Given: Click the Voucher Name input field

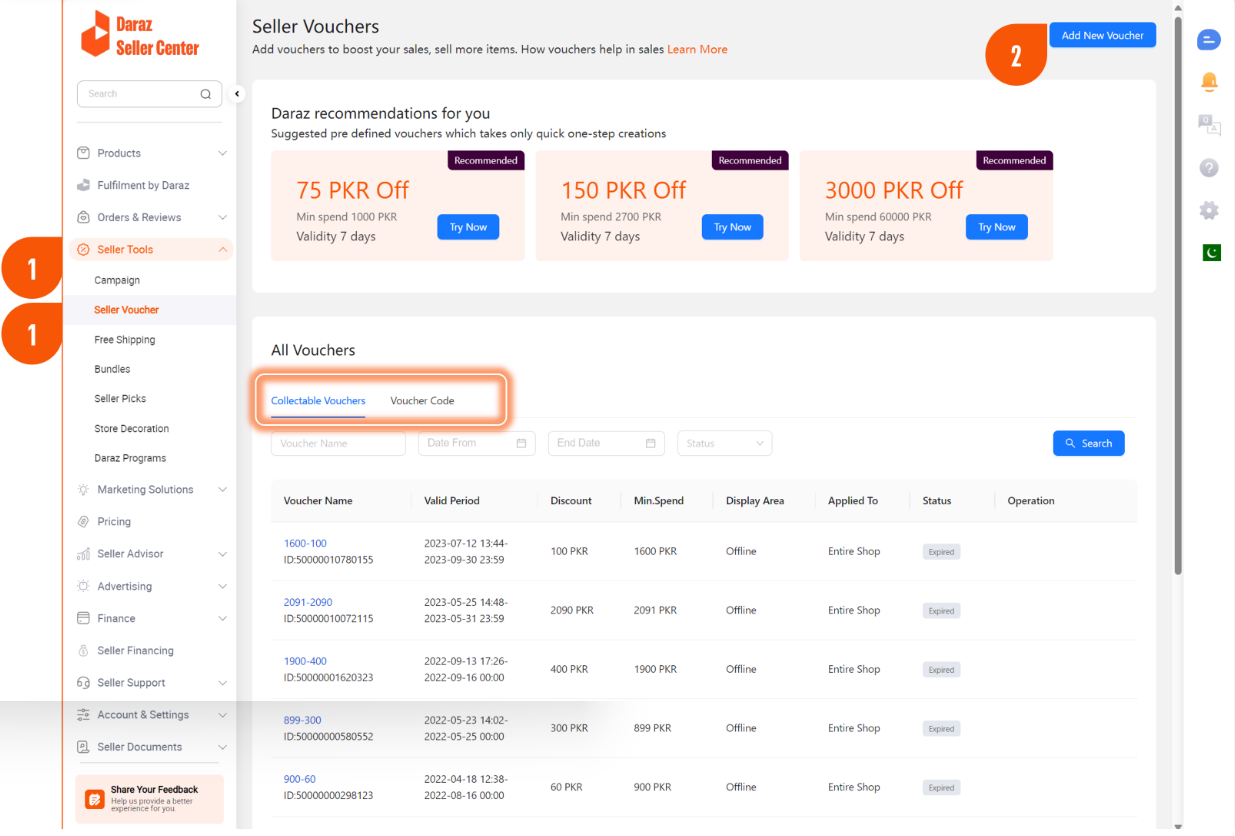Looking at the screenshot, I should [x=338, y=443].
